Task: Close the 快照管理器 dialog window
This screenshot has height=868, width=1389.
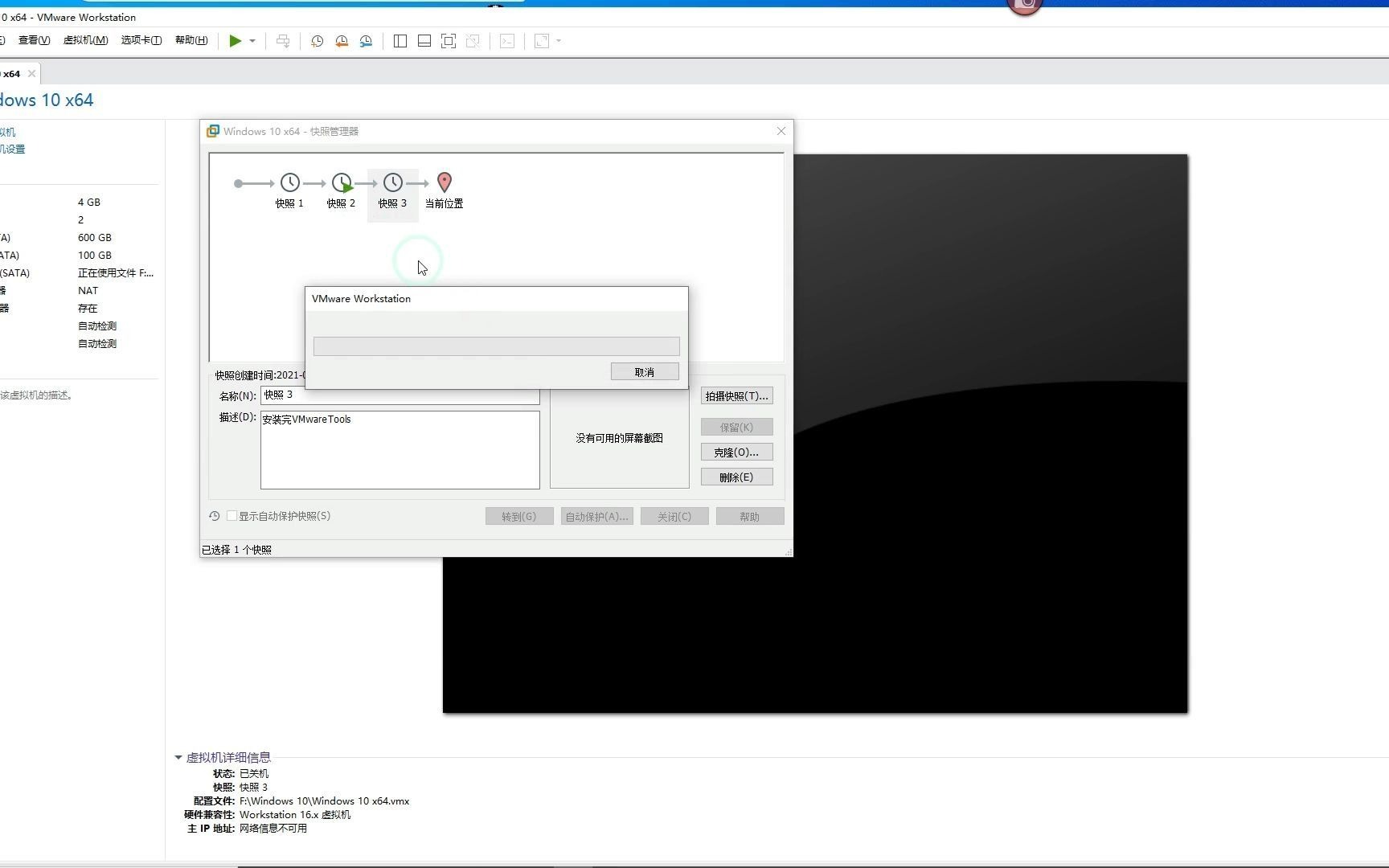Action: (x=781, y=131)
